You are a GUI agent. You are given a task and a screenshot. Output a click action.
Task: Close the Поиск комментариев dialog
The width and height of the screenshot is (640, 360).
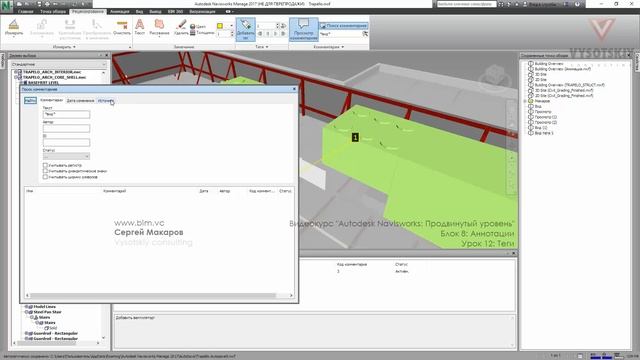point(294,89)
